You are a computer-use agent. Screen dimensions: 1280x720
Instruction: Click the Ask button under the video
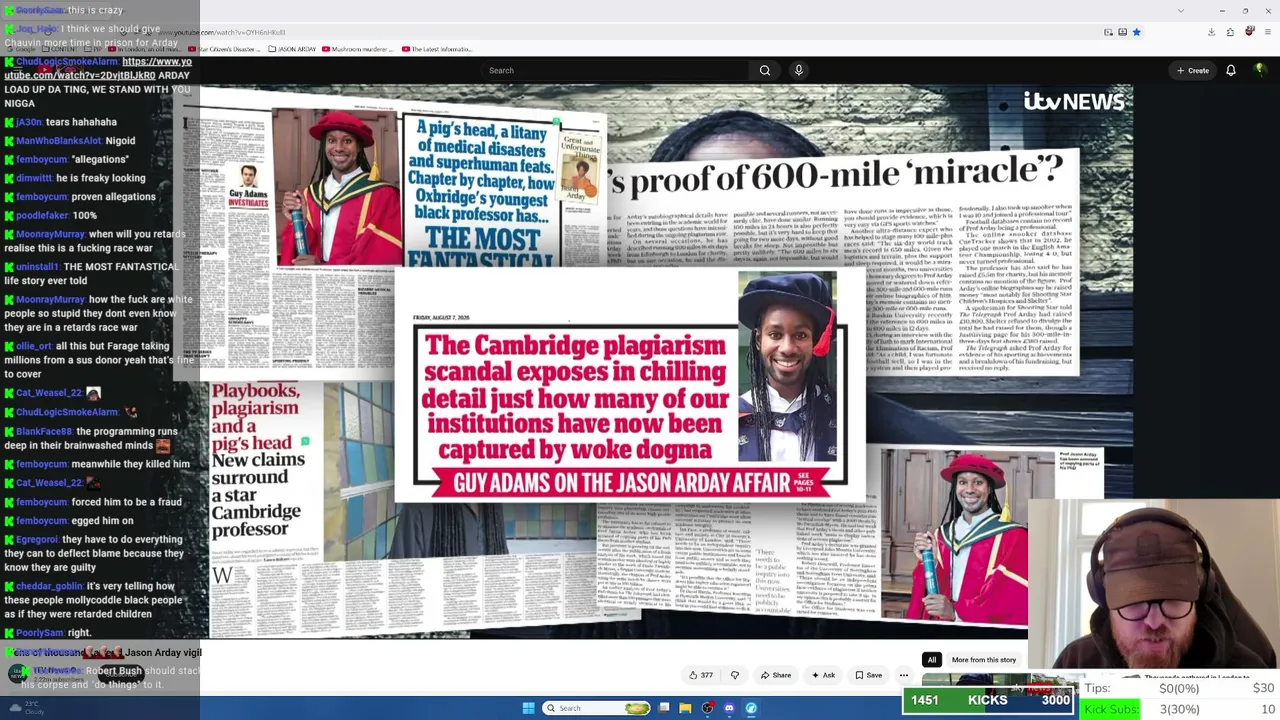point(823,675)
